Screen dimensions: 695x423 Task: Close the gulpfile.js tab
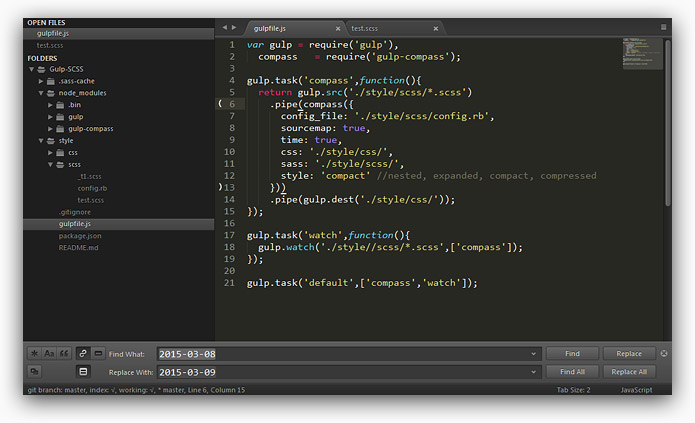338,28
